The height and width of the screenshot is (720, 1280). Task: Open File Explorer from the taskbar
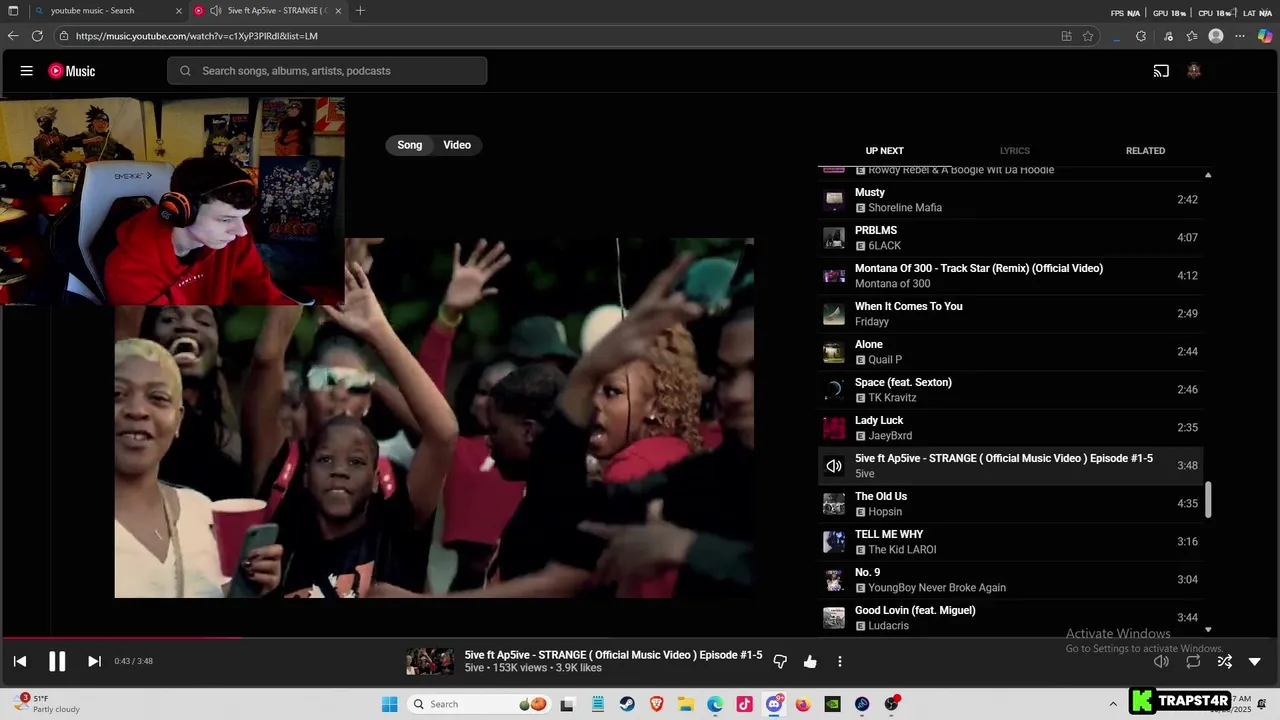point(686,704)
